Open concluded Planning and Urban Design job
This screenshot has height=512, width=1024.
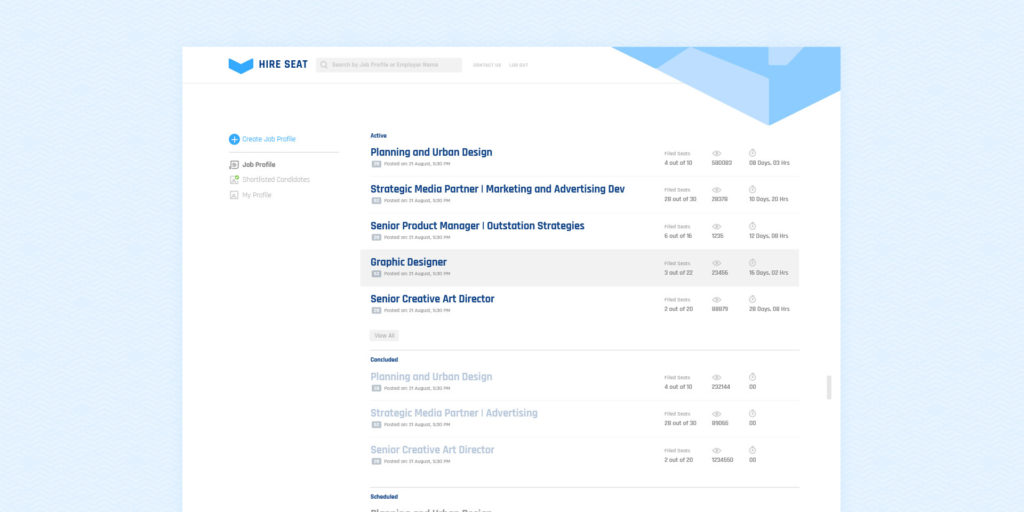tap(431, 377)
